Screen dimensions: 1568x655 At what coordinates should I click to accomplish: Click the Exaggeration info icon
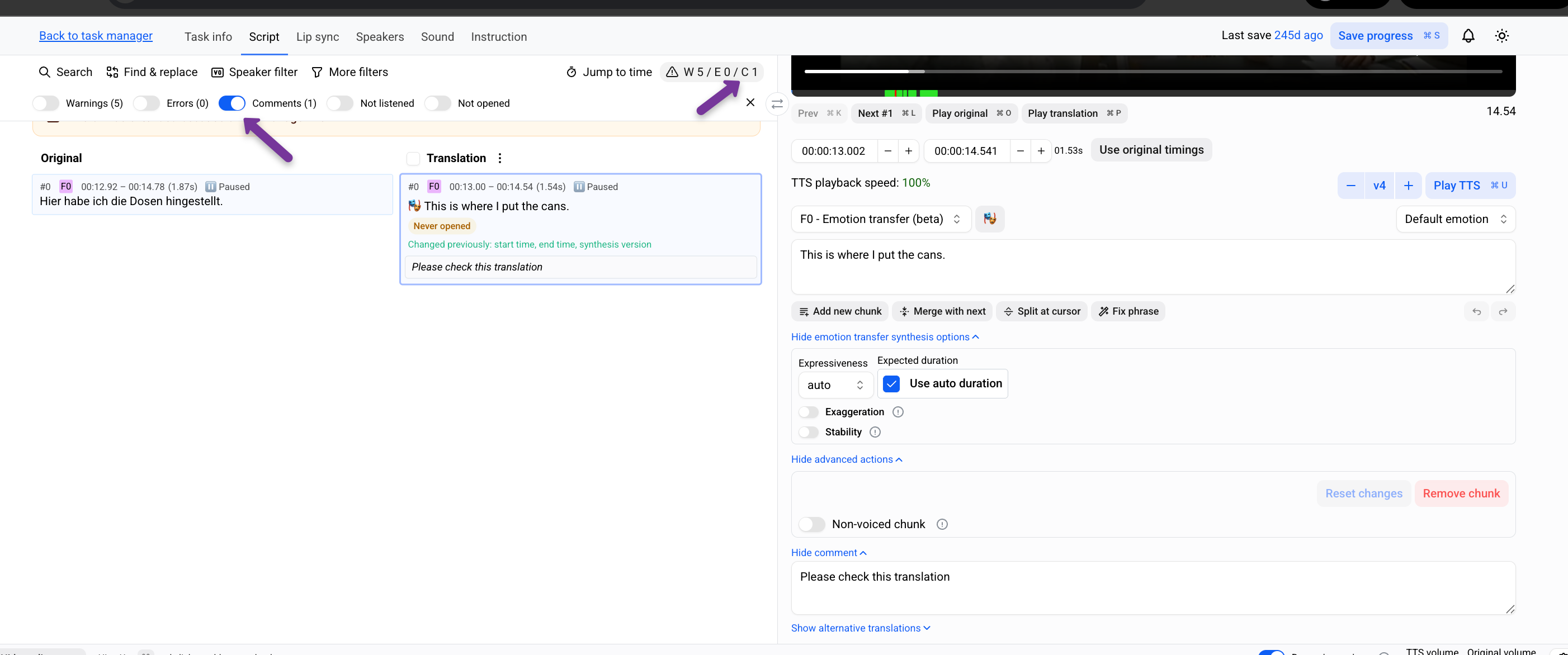(x=898, y=412)
